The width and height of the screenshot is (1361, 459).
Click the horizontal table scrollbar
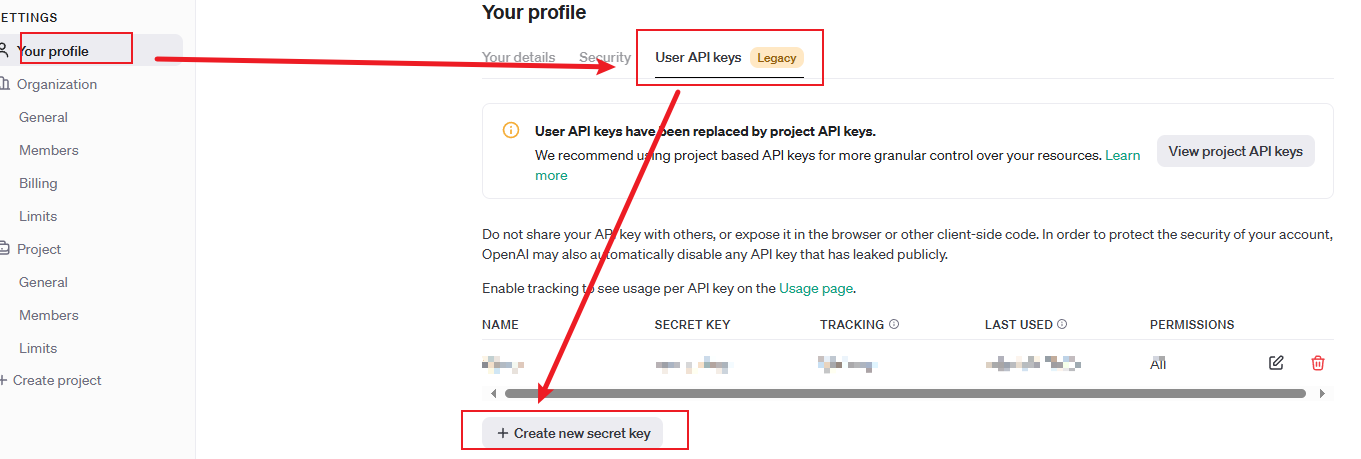(904, 393)
